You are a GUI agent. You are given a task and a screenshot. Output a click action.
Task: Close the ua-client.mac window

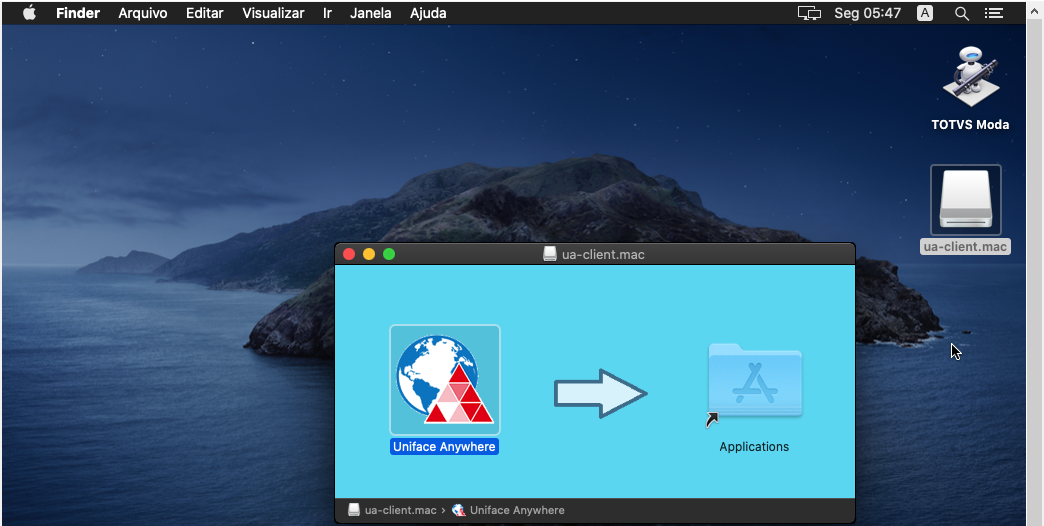pyautogui.click(x=349, y=254)
